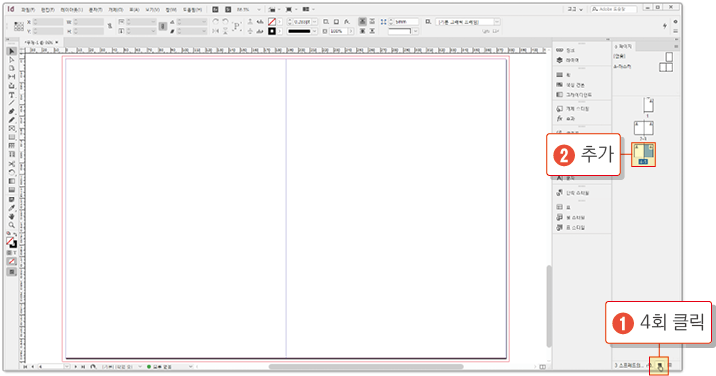This screenshot has width=716, height=376.
Task: Select the Free Transform tool
Action: coord(12,172)
